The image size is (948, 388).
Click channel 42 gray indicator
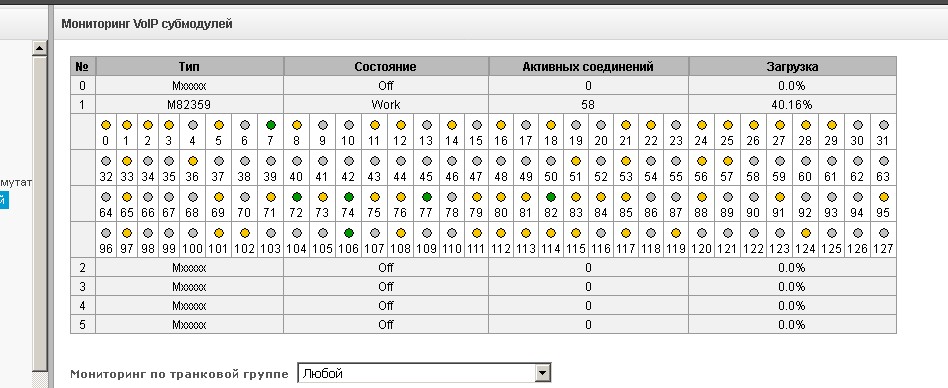click(348, 161)
